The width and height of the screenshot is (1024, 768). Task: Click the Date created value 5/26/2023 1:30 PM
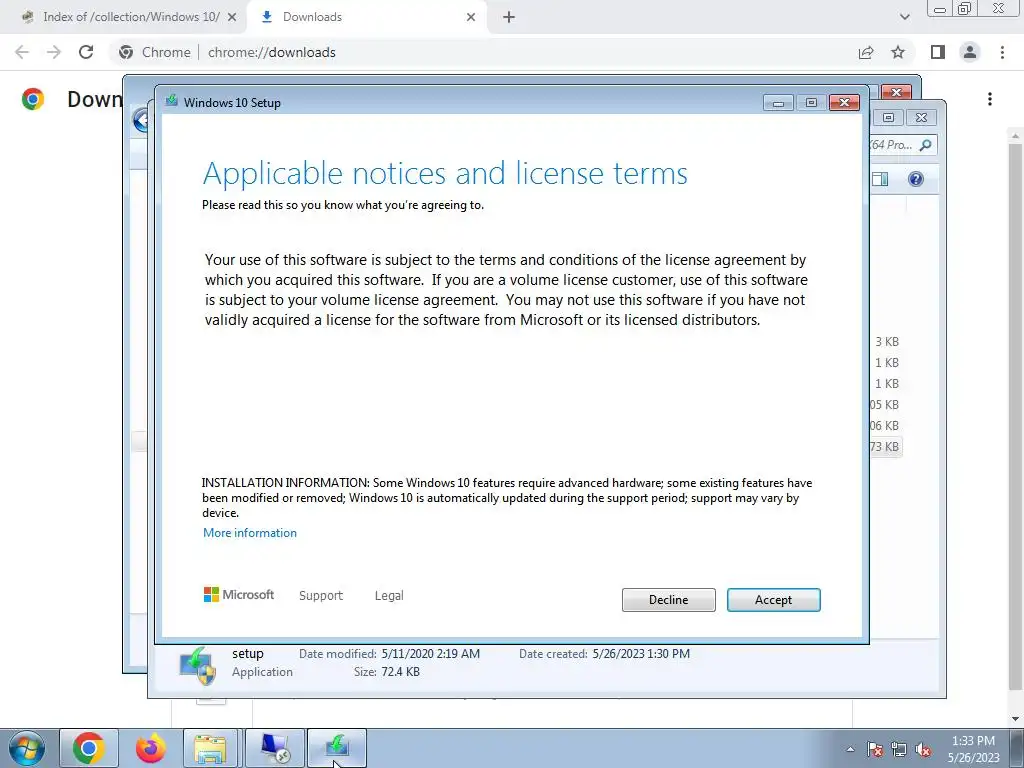click(x=641, y=654)
